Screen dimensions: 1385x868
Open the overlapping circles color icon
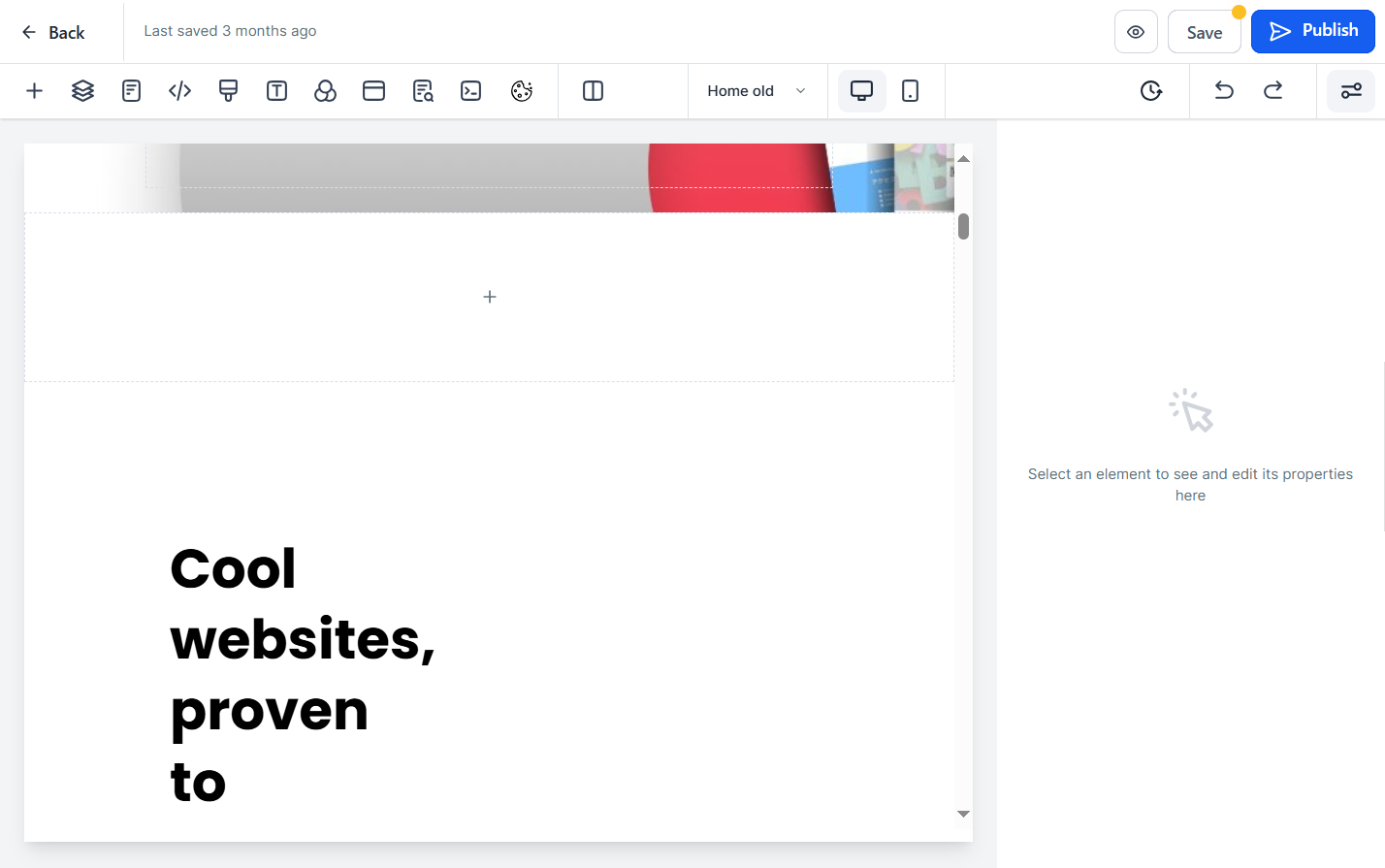pyautogui.click(x=325, y=91)
